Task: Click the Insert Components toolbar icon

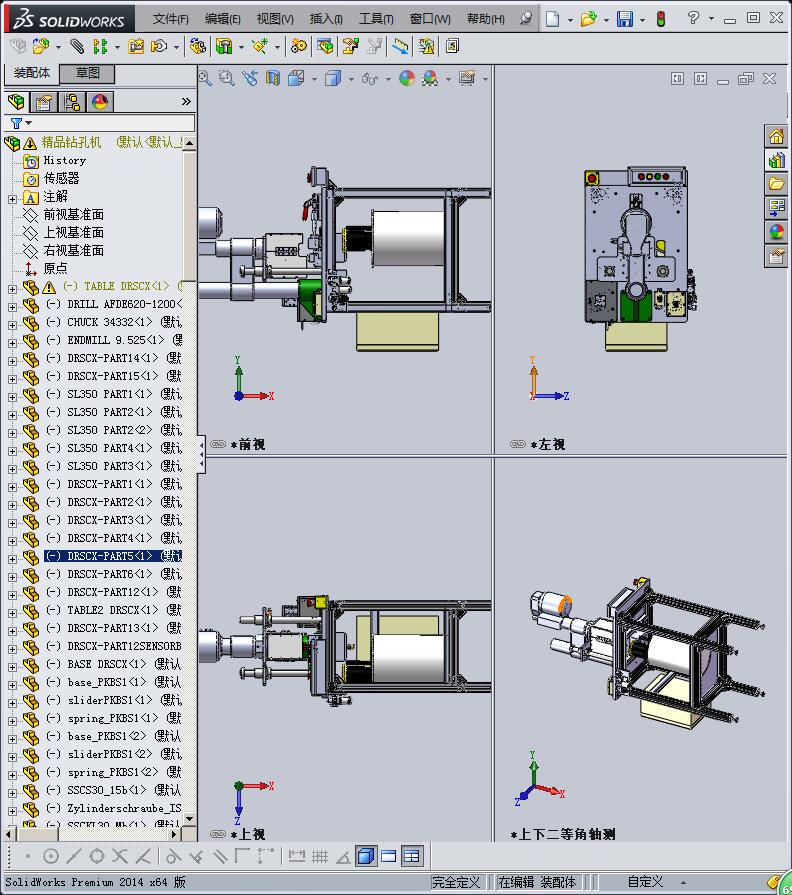Action: 41,46
